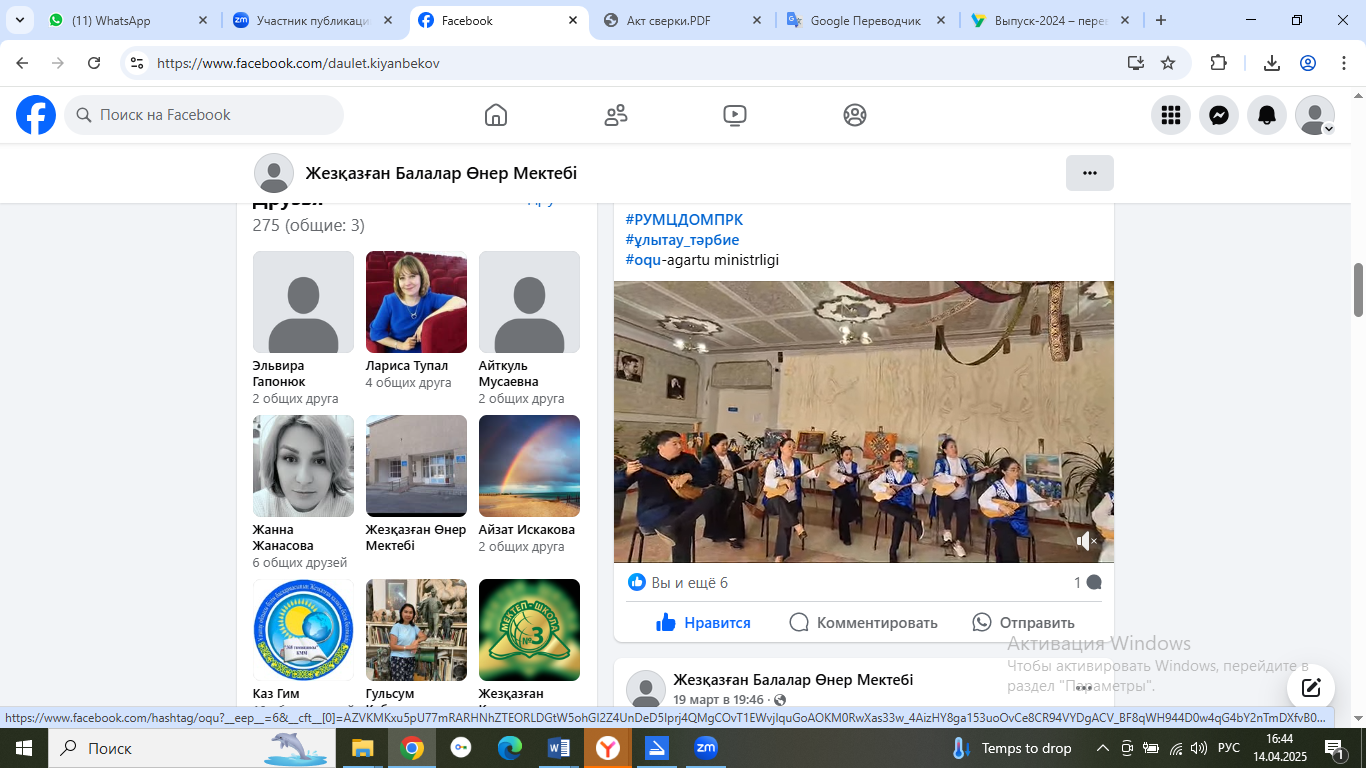Open the #РУМЦДОМПРК hashtag link
1366x768 pixels.
[x=684, y=220]
